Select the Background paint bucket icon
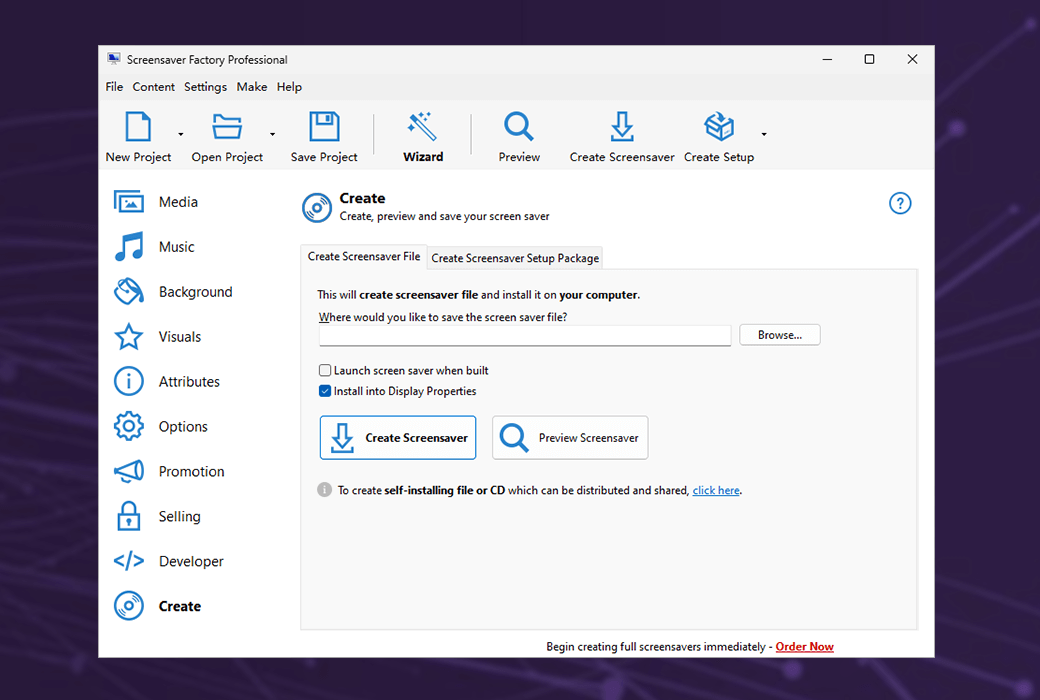 click(x=129, y=291)
